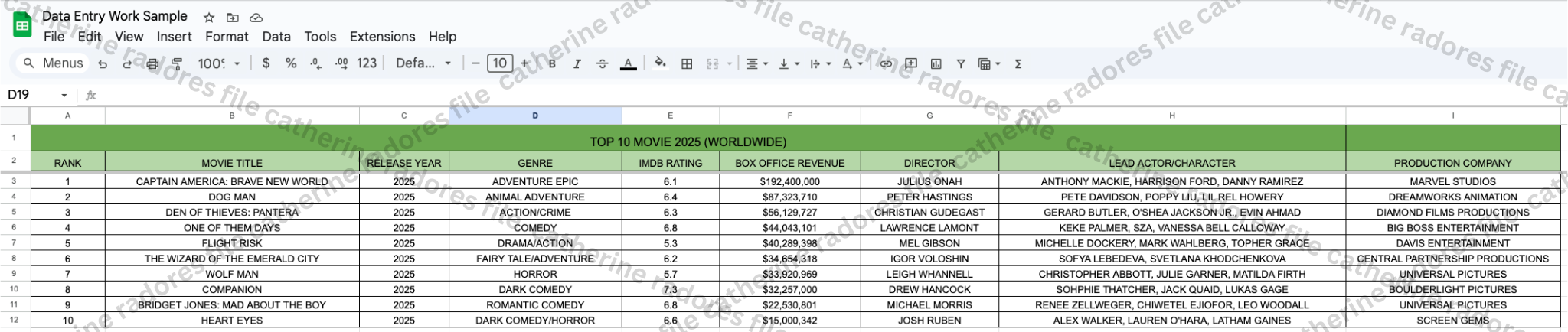This screenshot has height=332, width=1568.
Task: Format as currency with dollar button
Action: pyautogui.click(x=266, y=63)
